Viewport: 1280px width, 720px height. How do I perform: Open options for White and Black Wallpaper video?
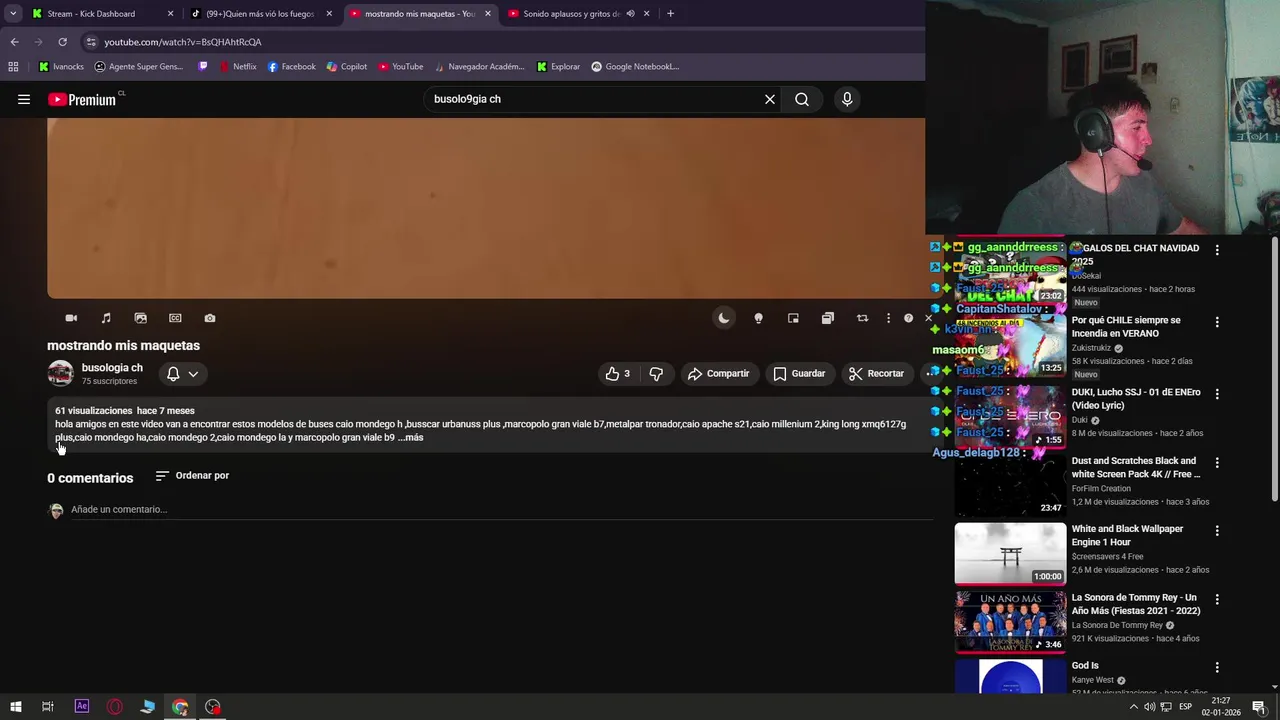(x=1217, y=531)
